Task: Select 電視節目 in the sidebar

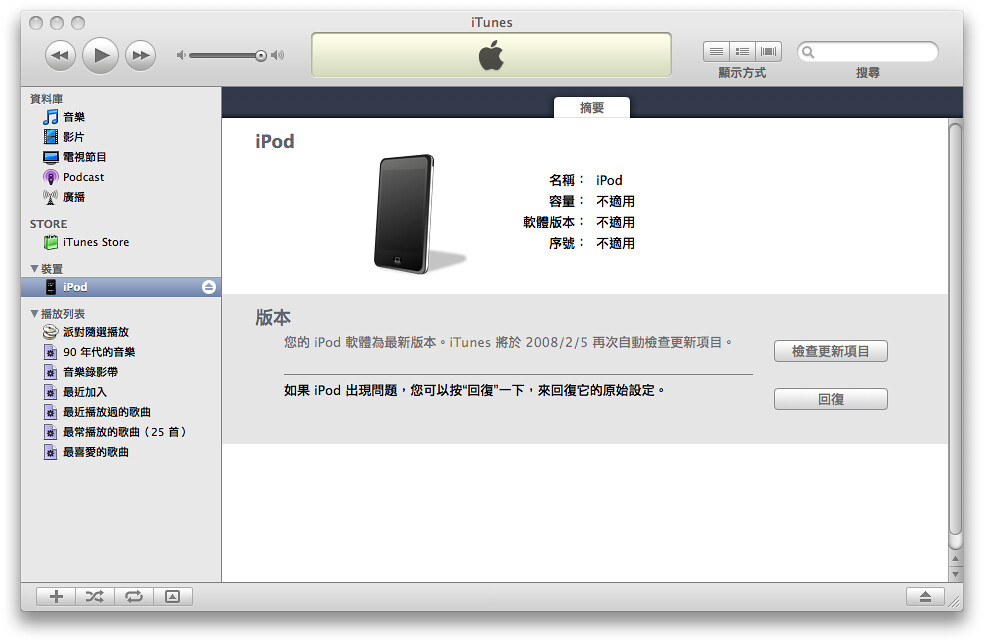Action: point(78,157)
